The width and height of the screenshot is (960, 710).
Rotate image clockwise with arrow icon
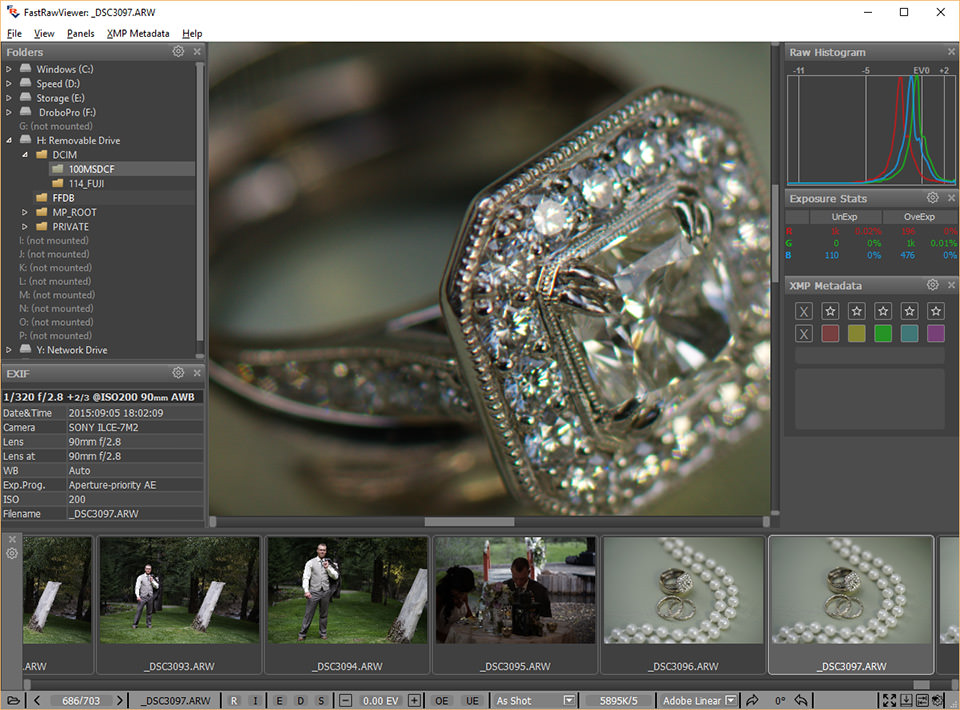coord(752,700)
